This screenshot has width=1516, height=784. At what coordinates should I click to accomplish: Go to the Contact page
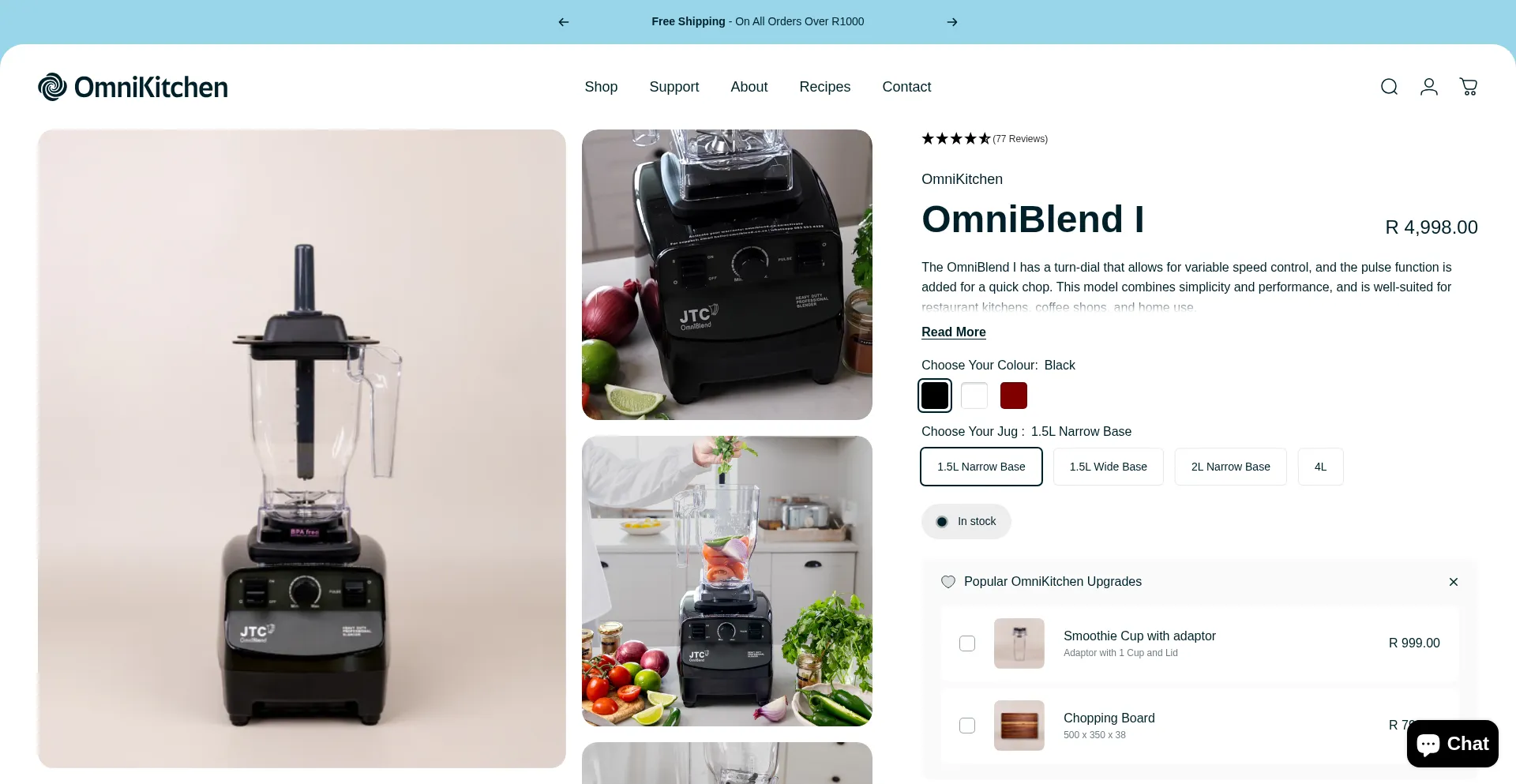906,87
